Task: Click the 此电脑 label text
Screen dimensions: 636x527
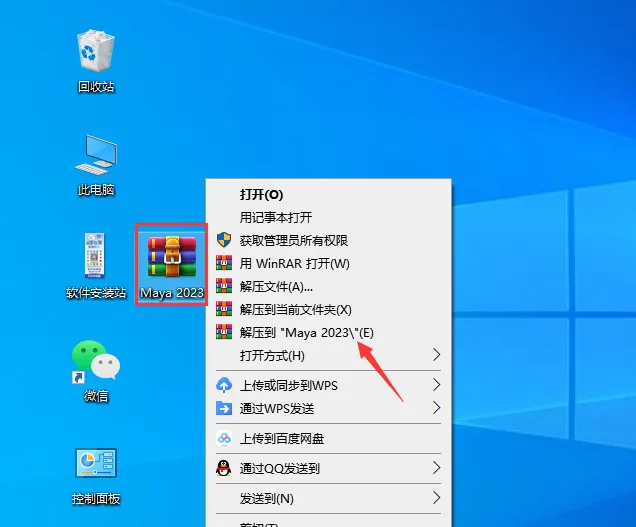Action: pos(96,189)
